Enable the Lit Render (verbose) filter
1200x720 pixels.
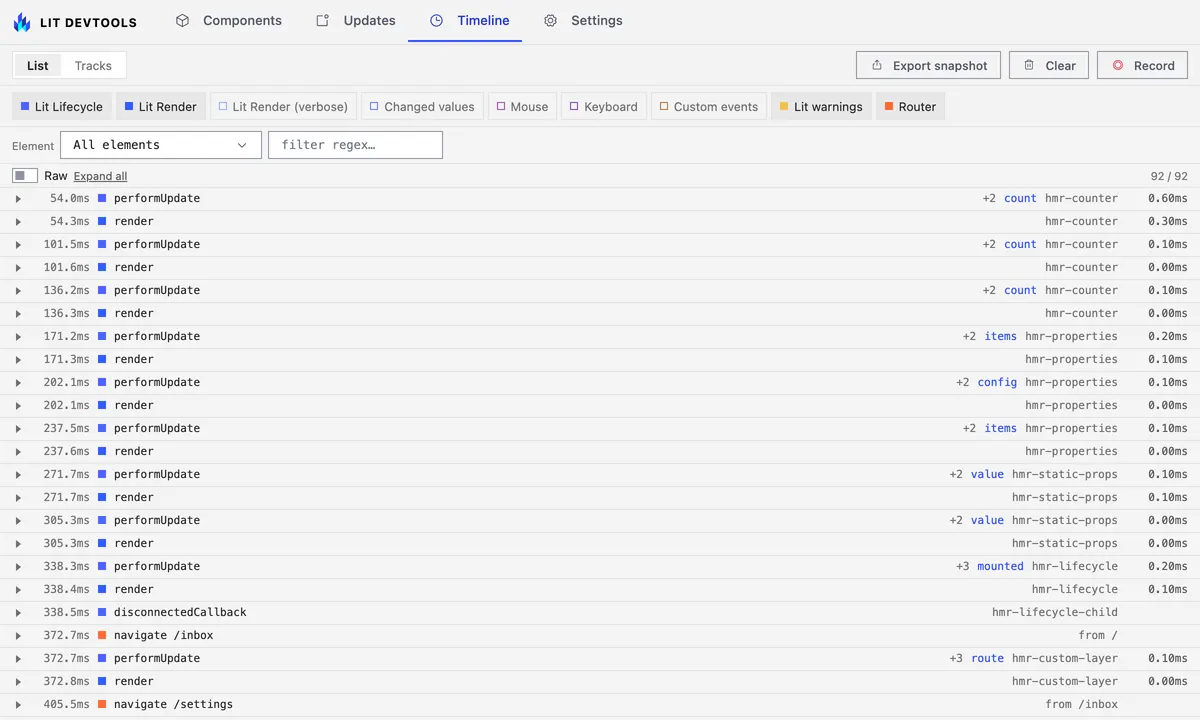tap(283, 107)
